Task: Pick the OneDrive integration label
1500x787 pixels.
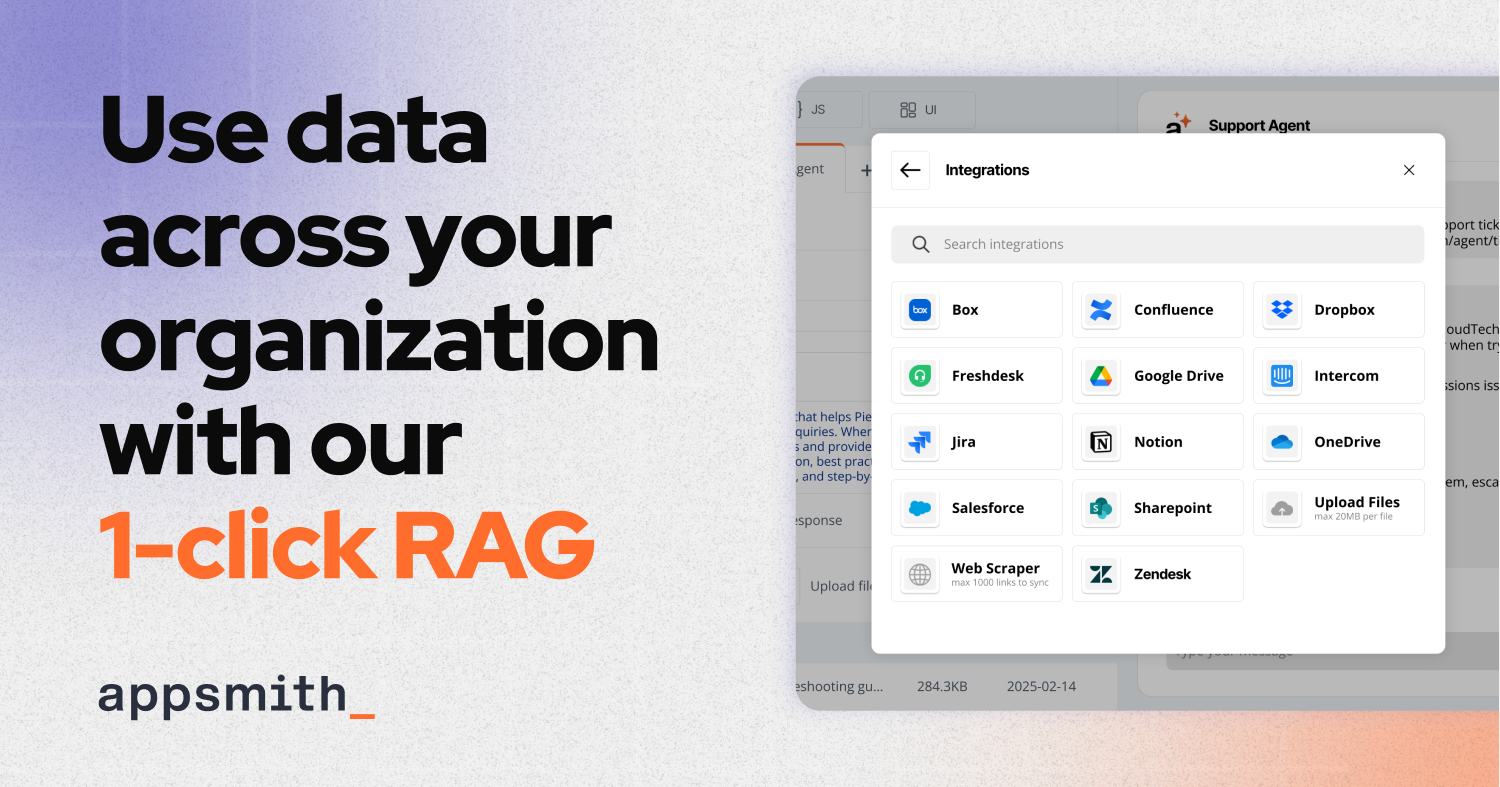Action: (x=1347, y=442)
